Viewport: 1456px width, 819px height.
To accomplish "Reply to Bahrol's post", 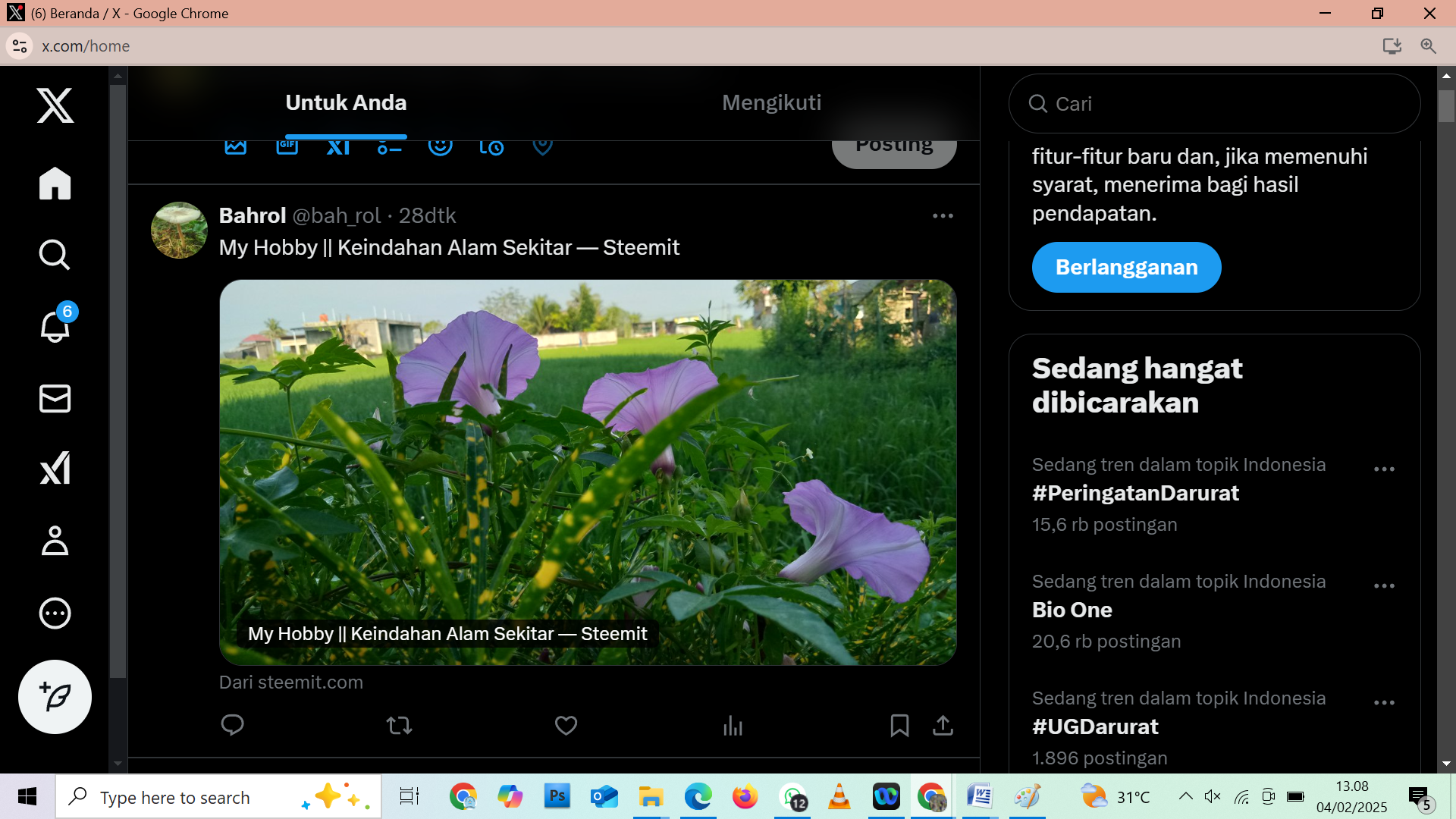I will pyautogui.click(x=232, y=725).
